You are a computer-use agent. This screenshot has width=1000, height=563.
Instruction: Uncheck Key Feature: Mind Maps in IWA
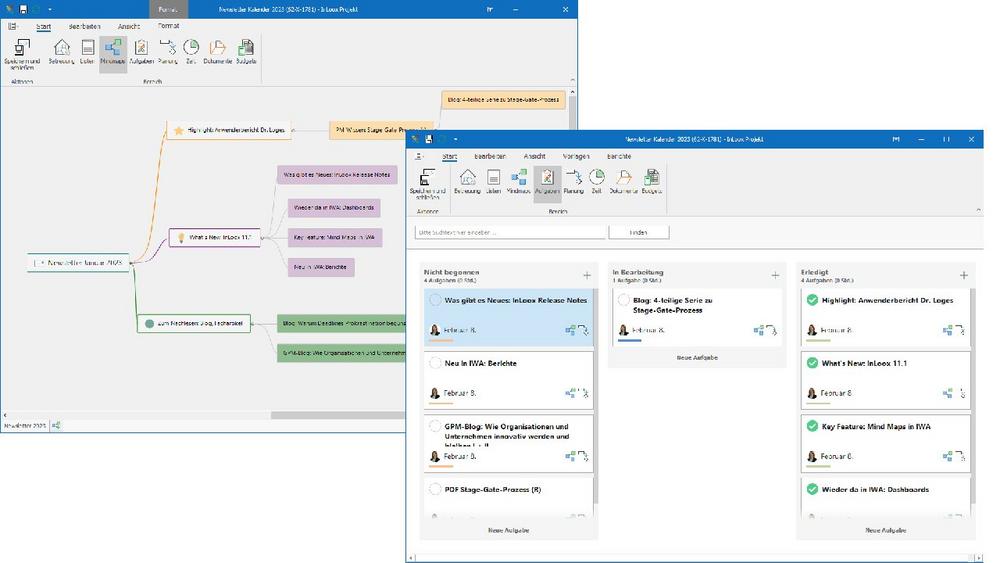(x=812, y=427)
